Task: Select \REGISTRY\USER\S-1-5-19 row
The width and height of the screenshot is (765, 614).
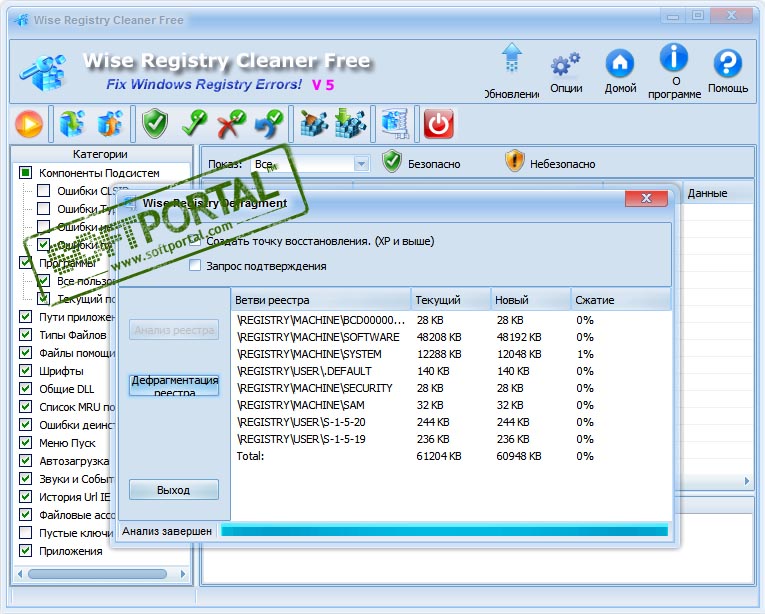Action: click(x=452, y=439)
